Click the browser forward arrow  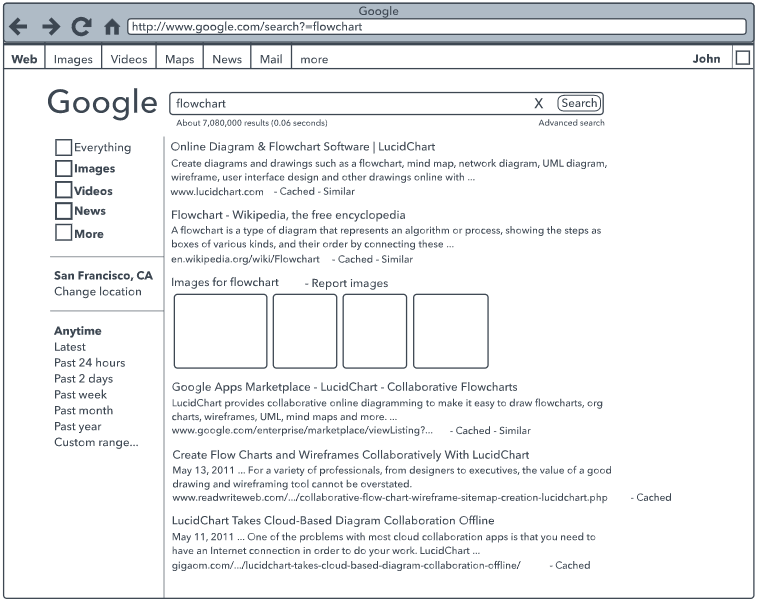[50, 27]
